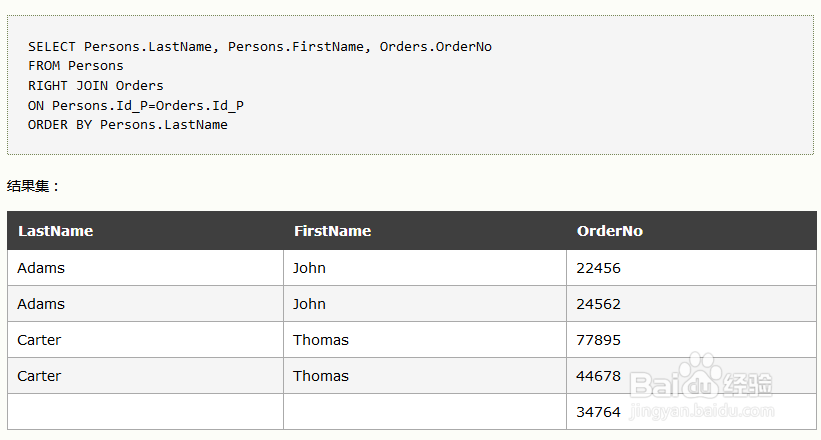Click the RIGHT JOIN Orders code line

click(x=96, y=85)
